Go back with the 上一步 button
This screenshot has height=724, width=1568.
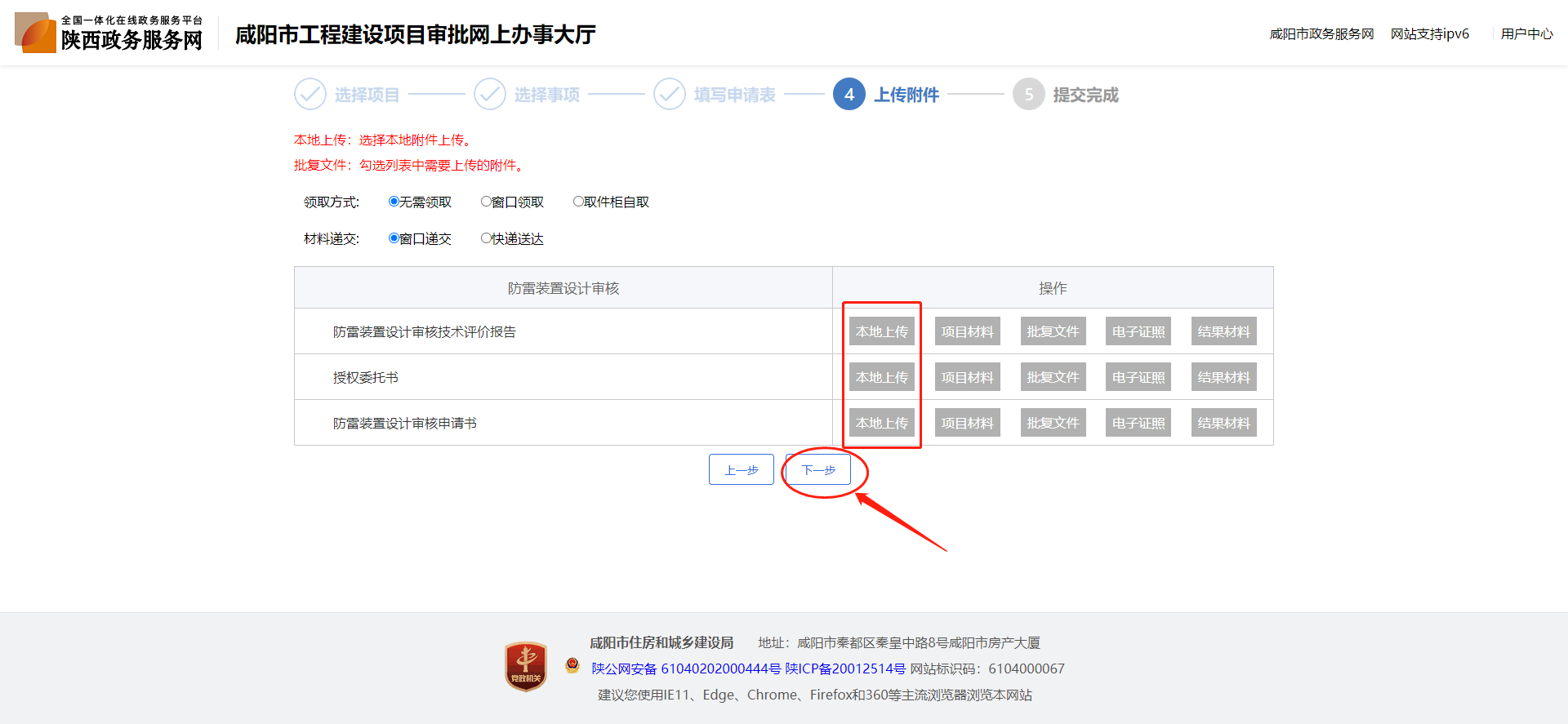(742, 469)
